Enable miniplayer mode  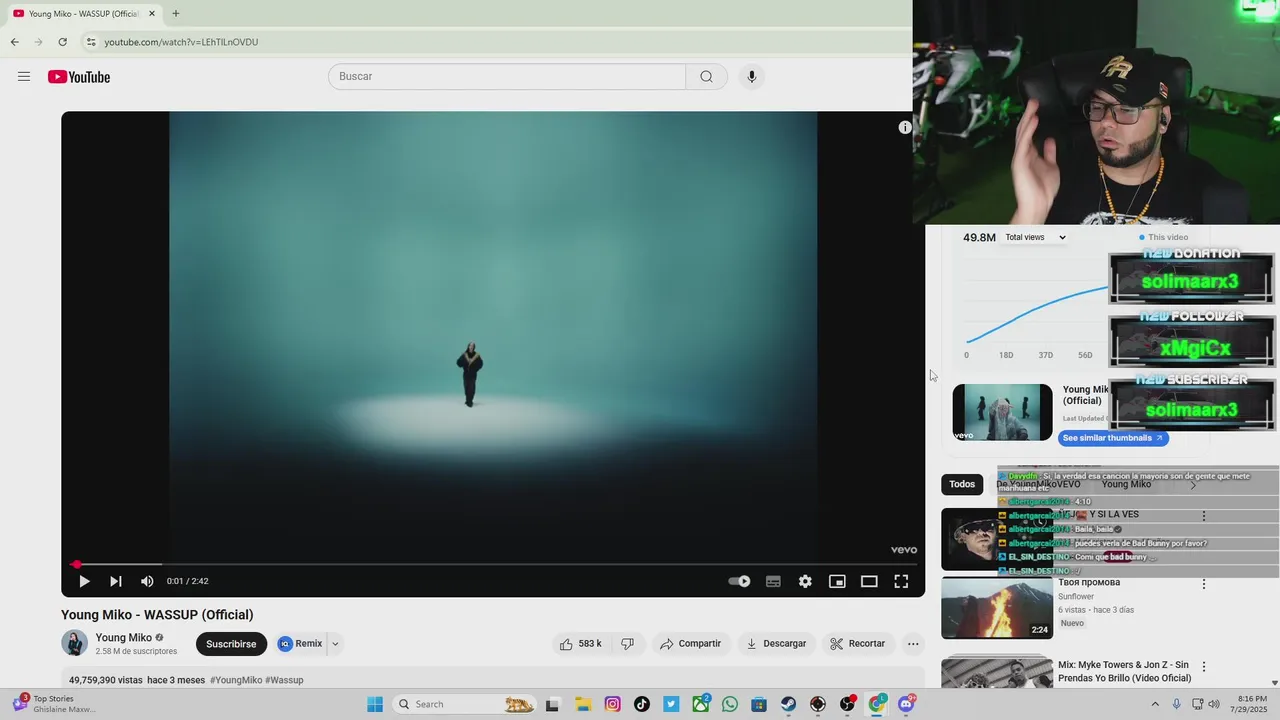click(x=837, y=581)
